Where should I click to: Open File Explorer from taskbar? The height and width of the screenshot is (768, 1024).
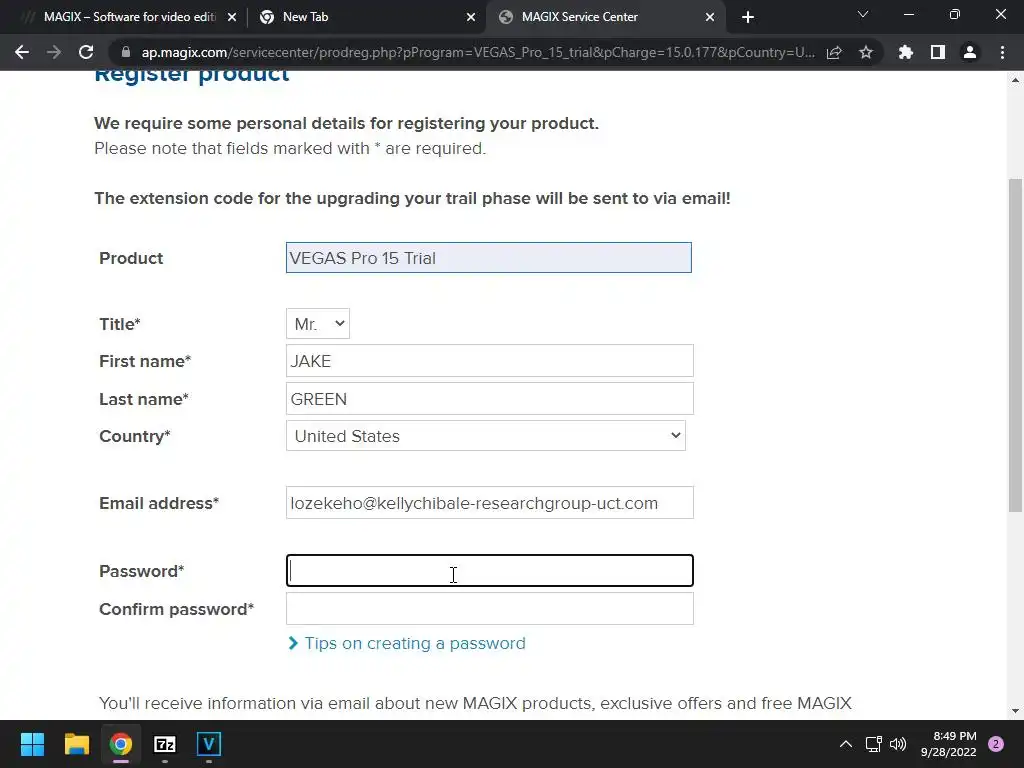[76, 744]
